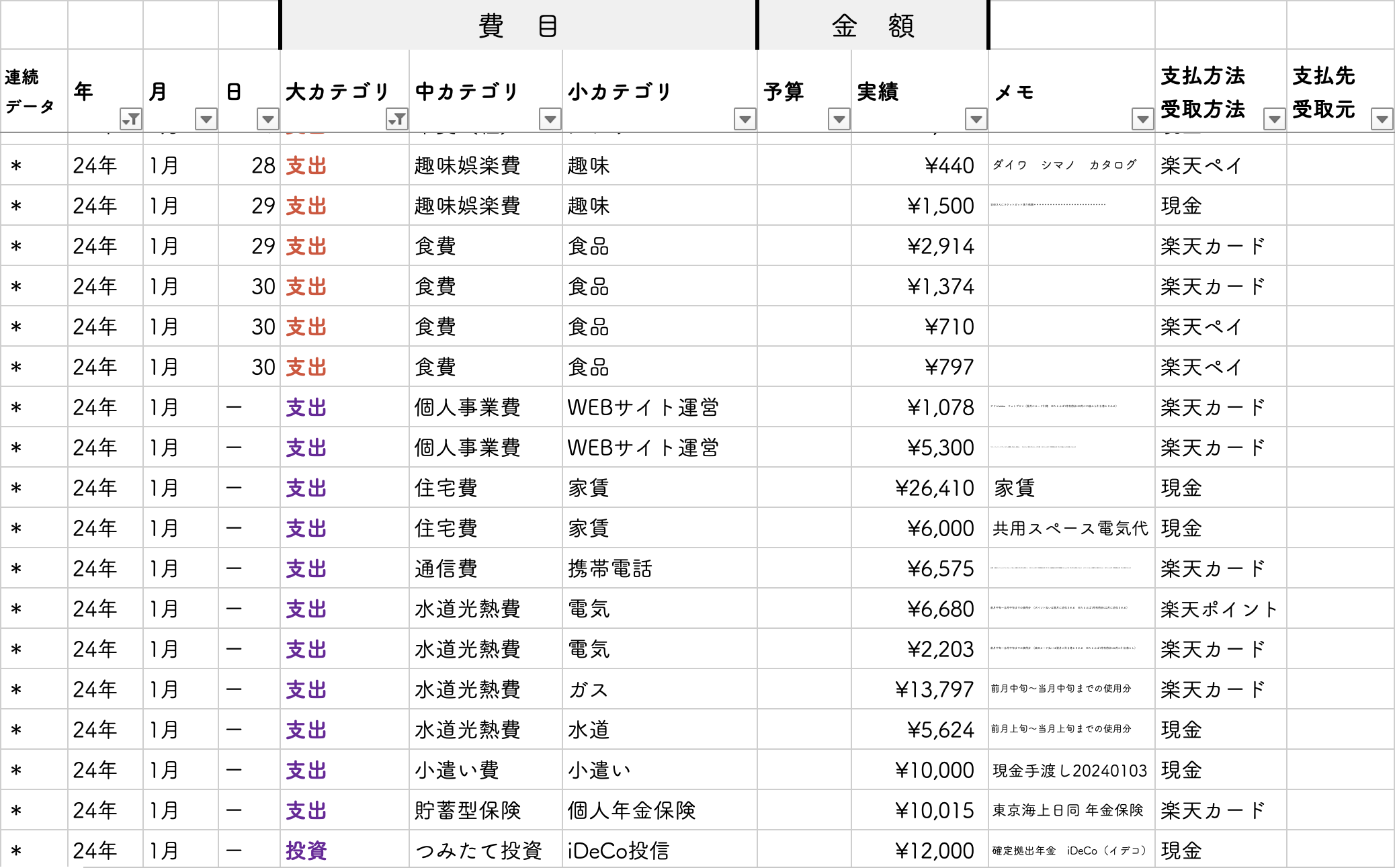
Task: Open the 中カテゴリ filter dropdown
Action: 550,120
